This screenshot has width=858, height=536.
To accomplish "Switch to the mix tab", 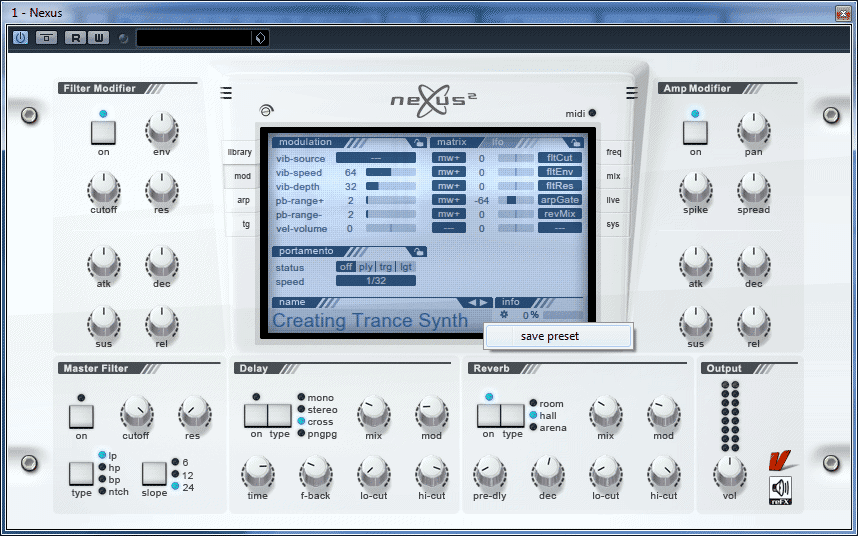I will click(x=613, y=176).
